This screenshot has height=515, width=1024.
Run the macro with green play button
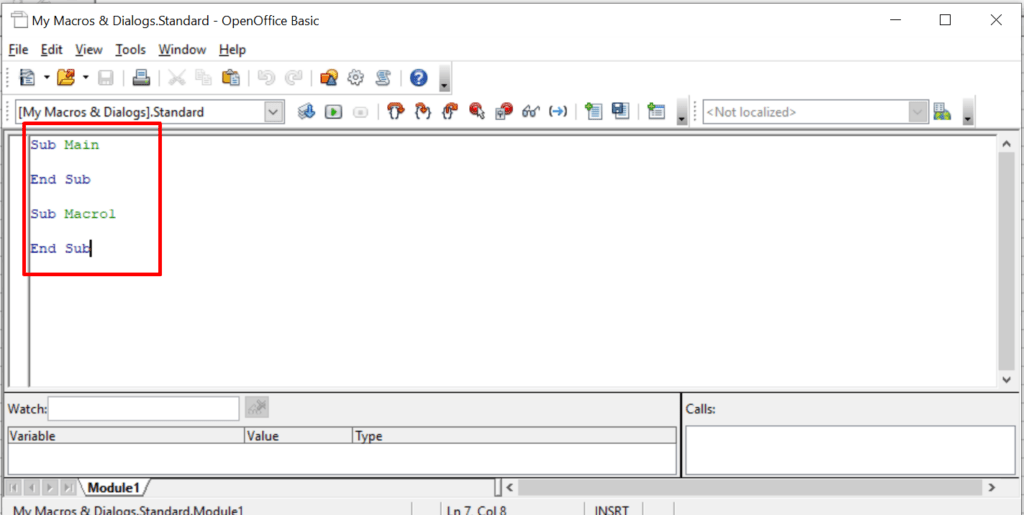coord(334,112)
